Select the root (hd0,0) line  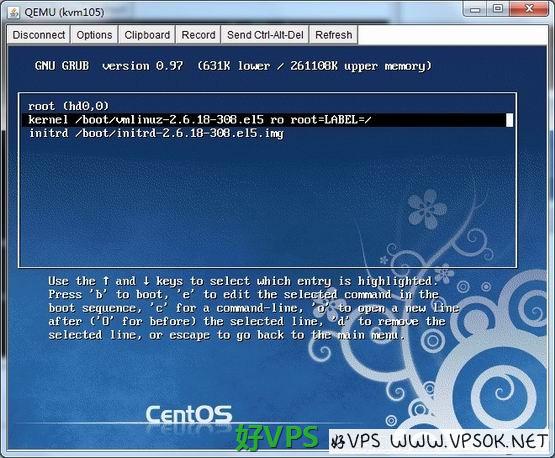tap(69, 106)
